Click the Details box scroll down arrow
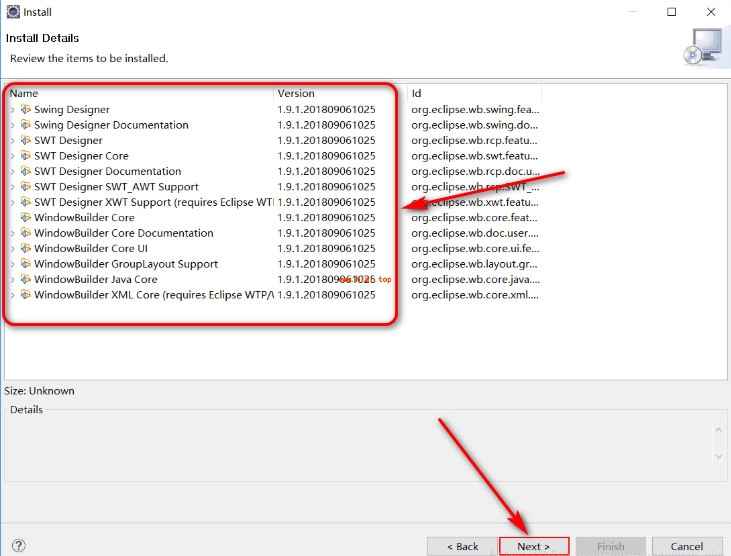Screen dimensions: 731x556 718,456
